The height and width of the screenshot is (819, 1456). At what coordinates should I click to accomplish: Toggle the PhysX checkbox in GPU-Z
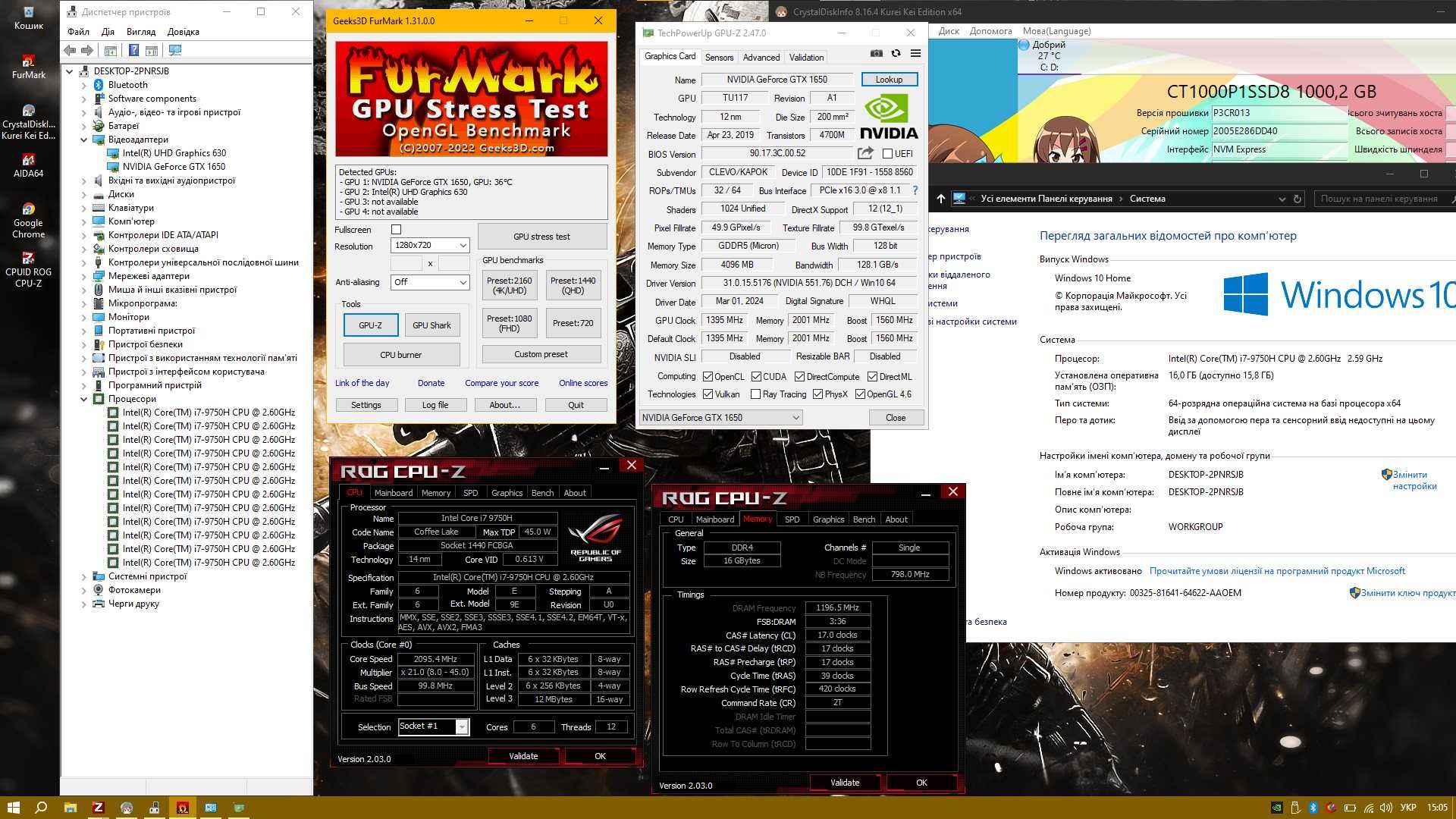[817, 394]
